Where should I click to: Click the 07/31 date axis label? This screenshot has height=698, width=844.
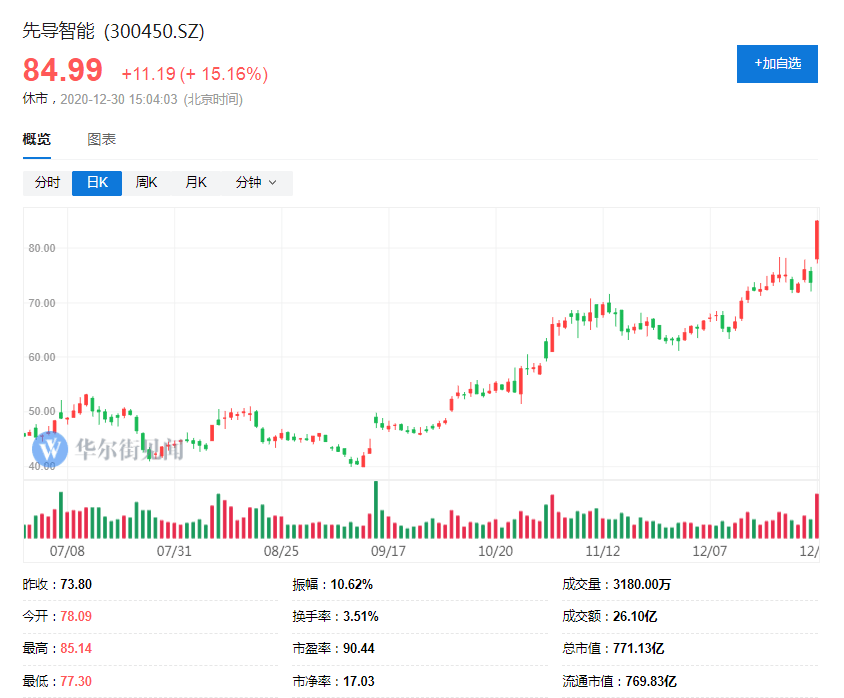point(174,551)
